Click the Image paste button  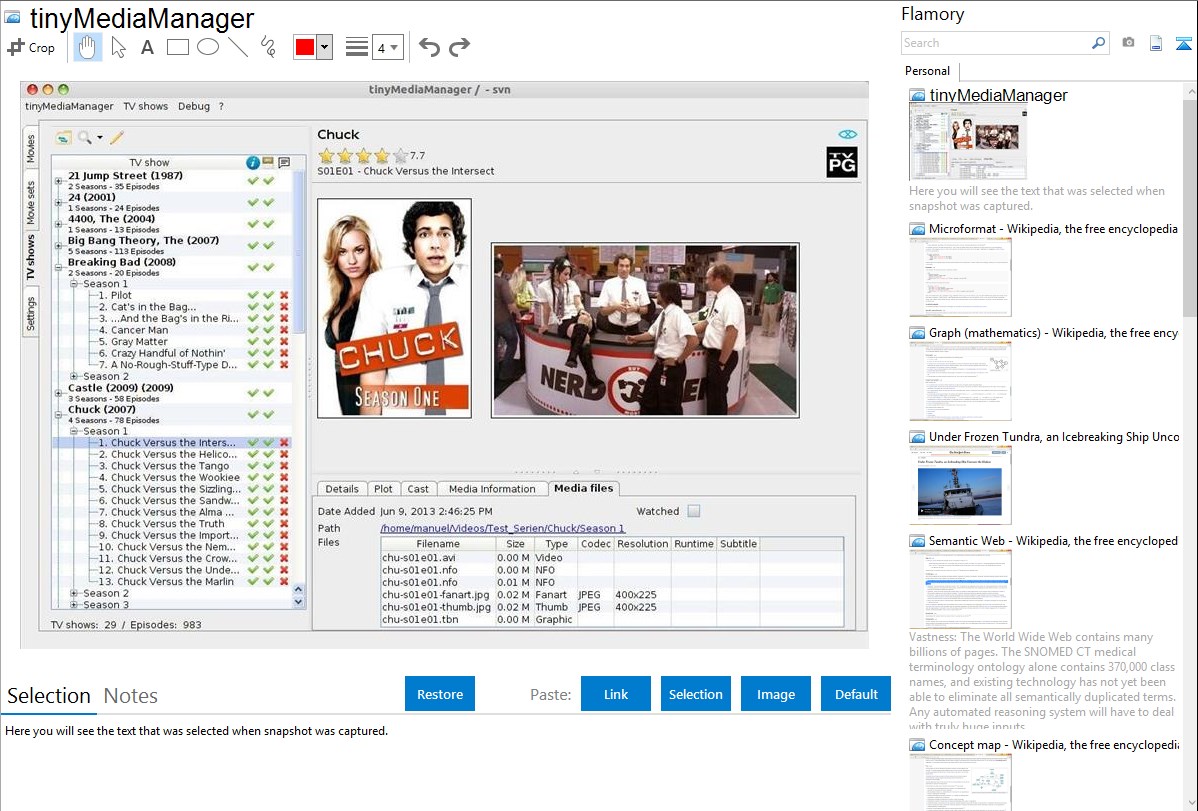(x=776, y=694)
